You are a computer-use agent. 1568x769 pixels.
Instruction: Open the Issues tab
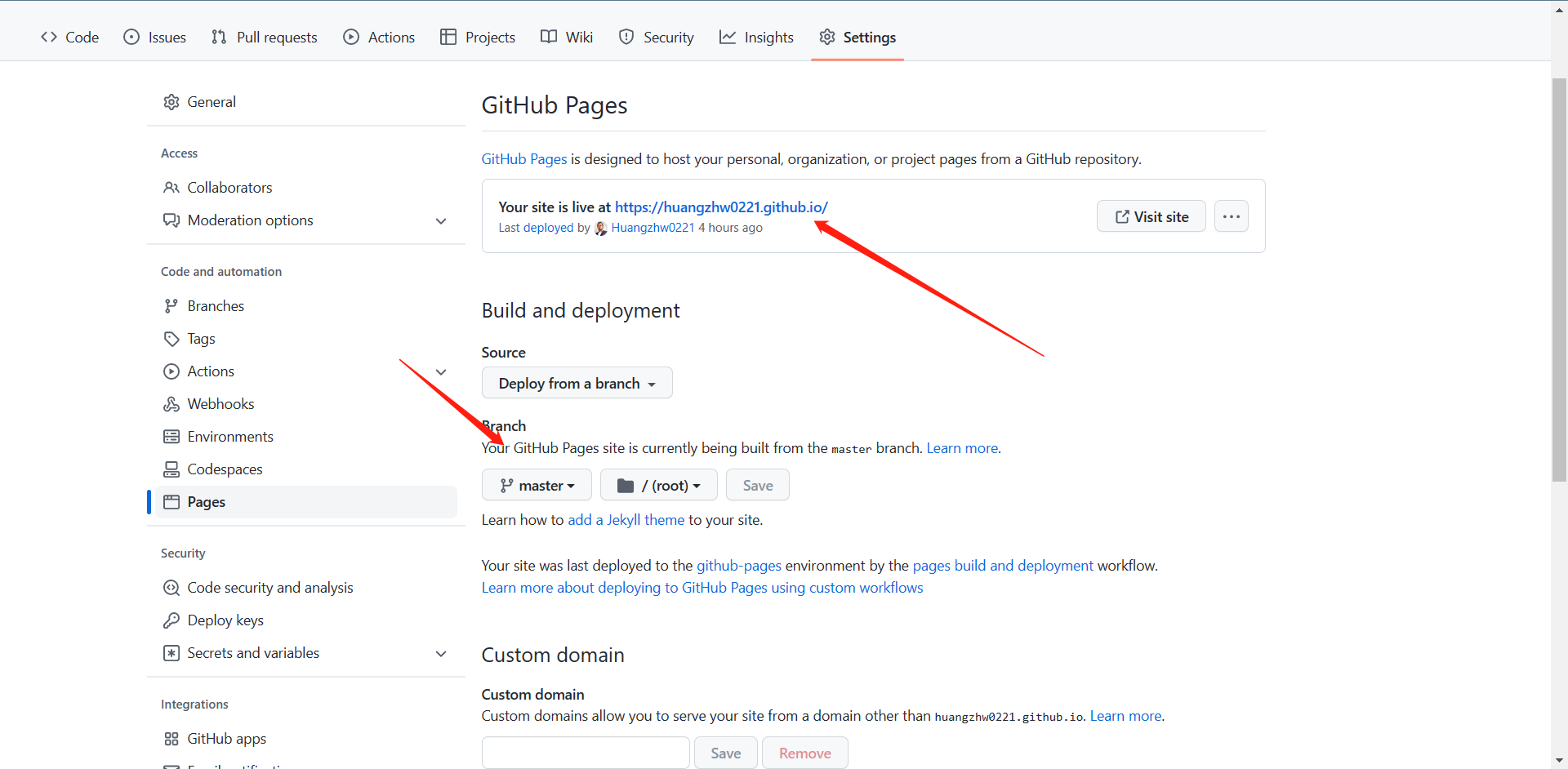tap(154, 38)
